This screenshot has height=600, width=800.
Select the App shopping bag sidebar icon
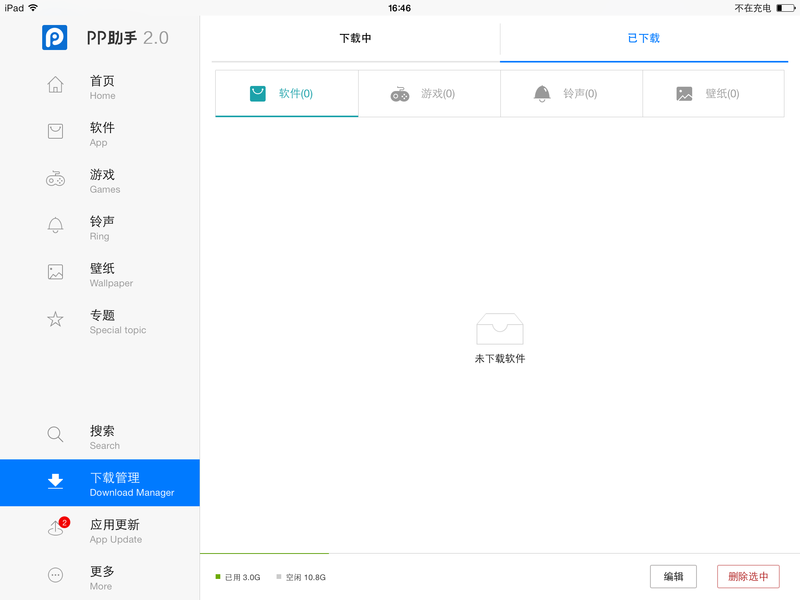point(55,131)
